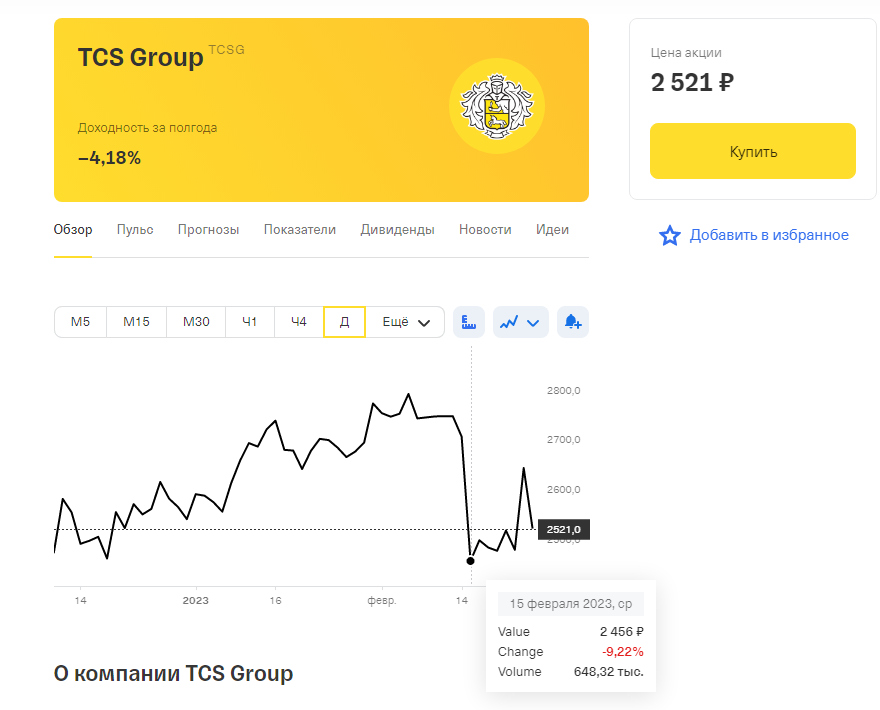Go to the Прогнозы tab
This screenshot has height=710, width=880.
208,230
